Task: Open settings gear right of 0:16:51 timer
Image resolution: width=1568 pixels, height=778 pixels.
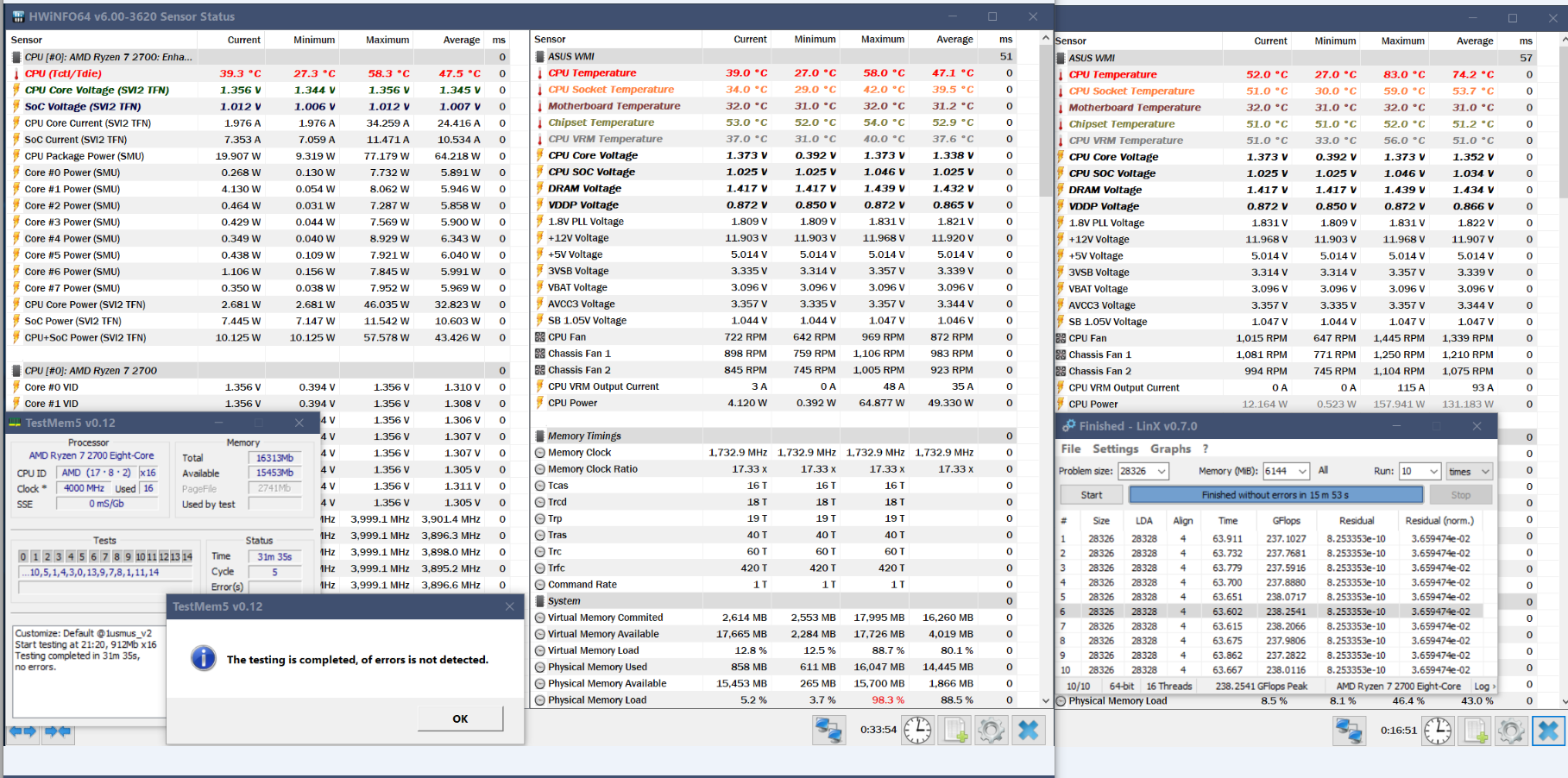Action: point(1512,731)
